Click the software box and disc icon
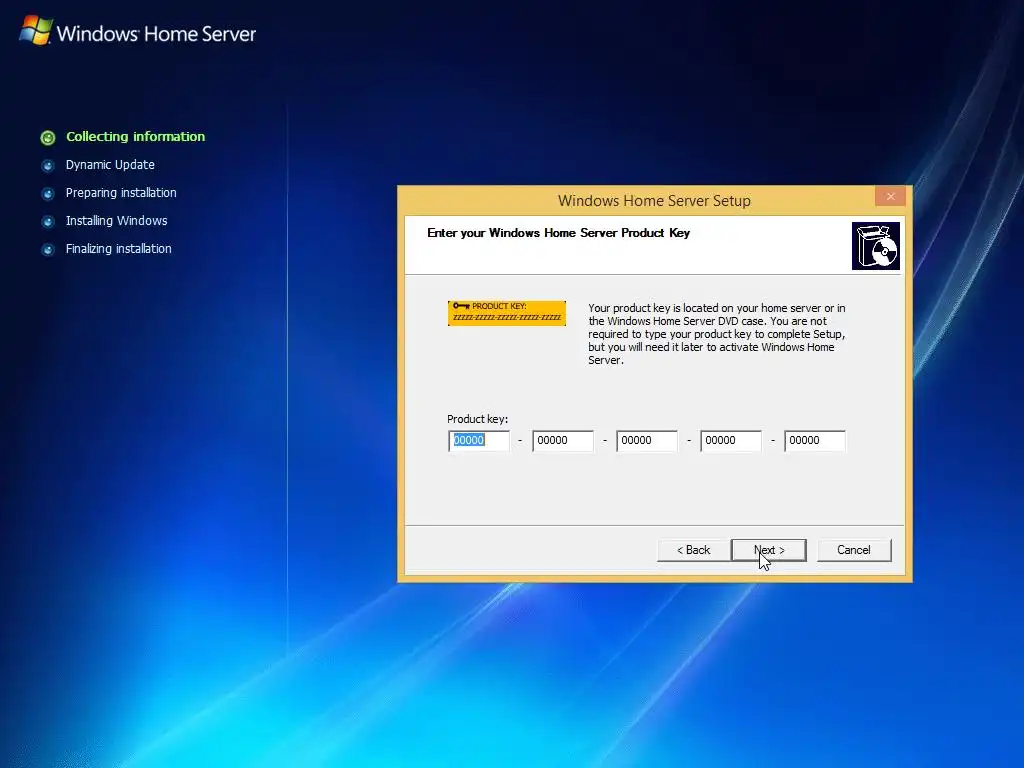This screenshot has height=768, width=1024. (876, 246)
